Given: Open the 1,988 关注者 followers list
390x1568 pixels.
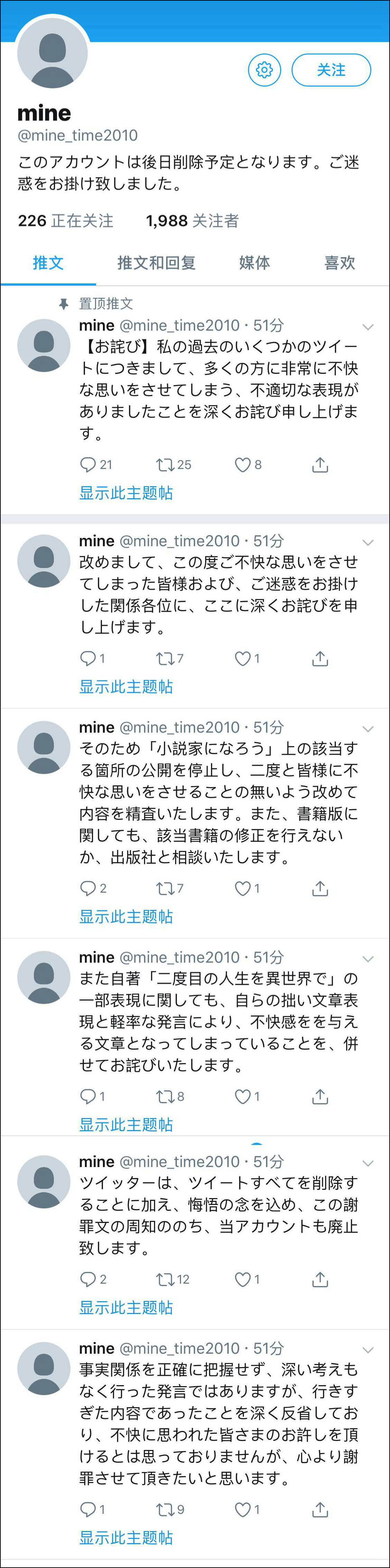Looking at the screenshot, I should 192,221.
